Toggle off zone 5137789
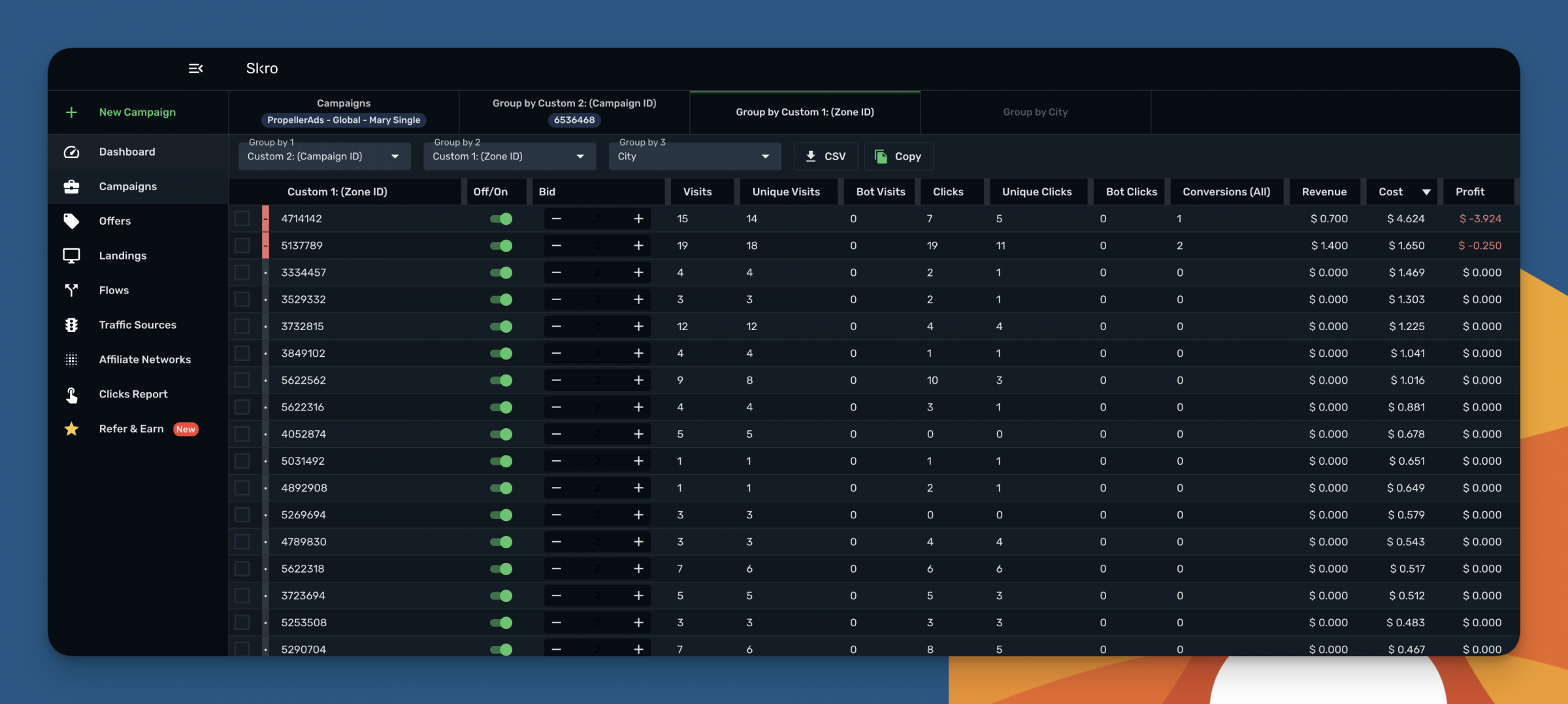The image size is (1568, 704). [x=501, y=246]
